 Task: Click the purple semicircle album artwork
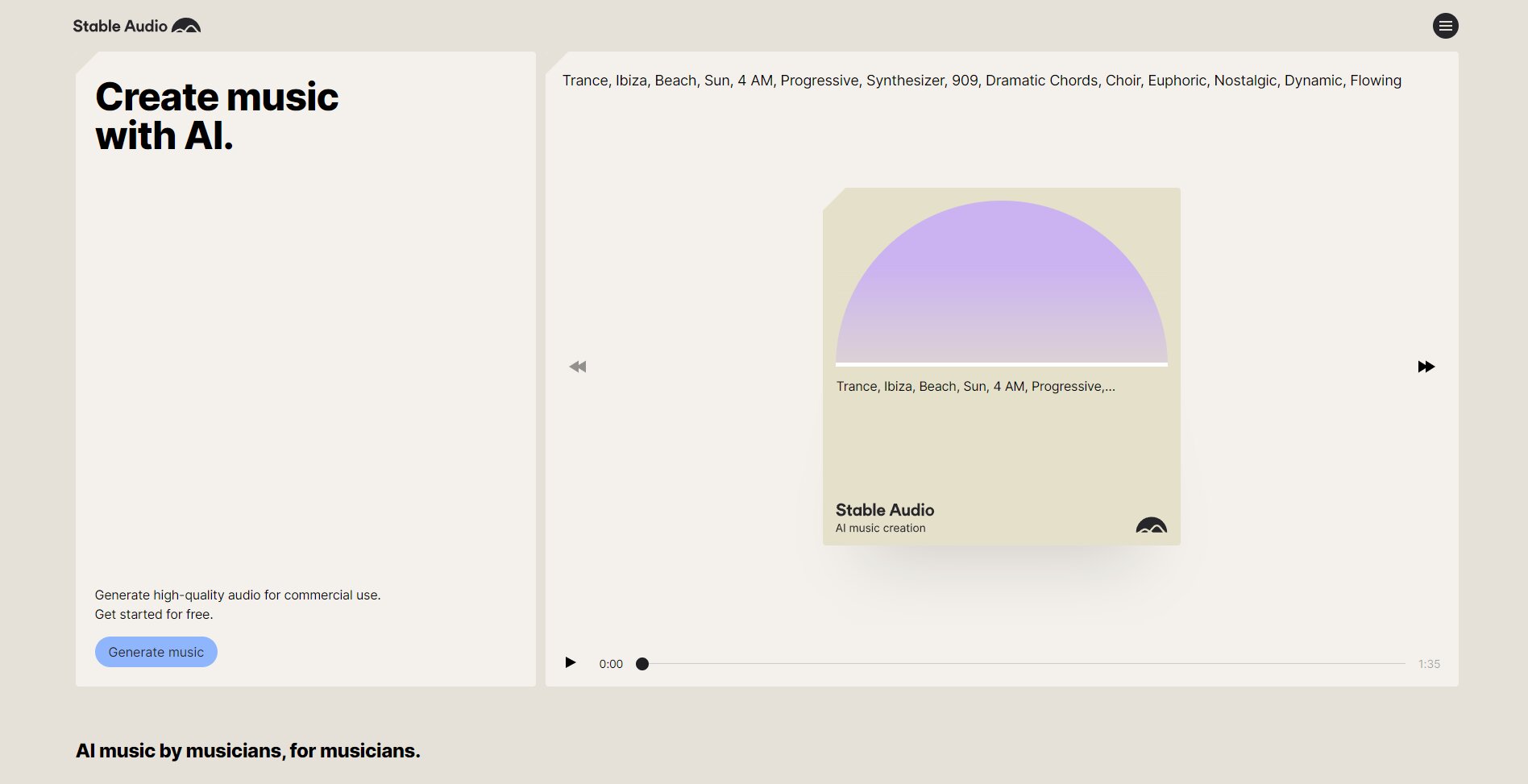point(1001,283)
